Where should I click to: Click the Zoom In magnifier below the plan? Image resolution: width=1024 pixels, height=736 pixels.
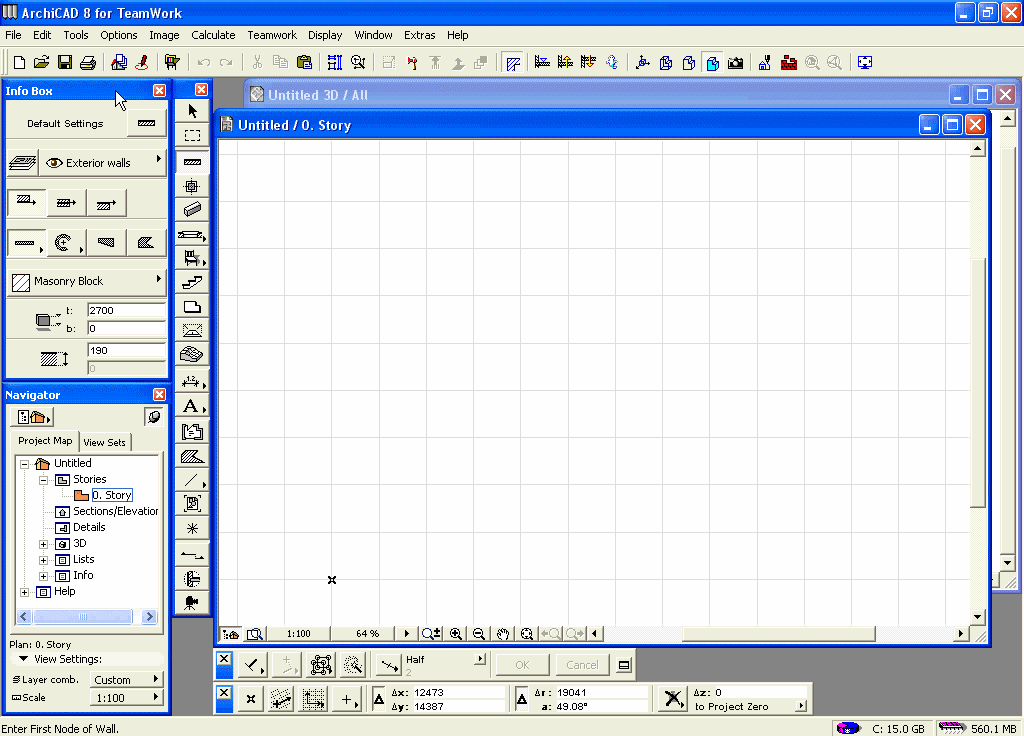(x=456, y=634)
